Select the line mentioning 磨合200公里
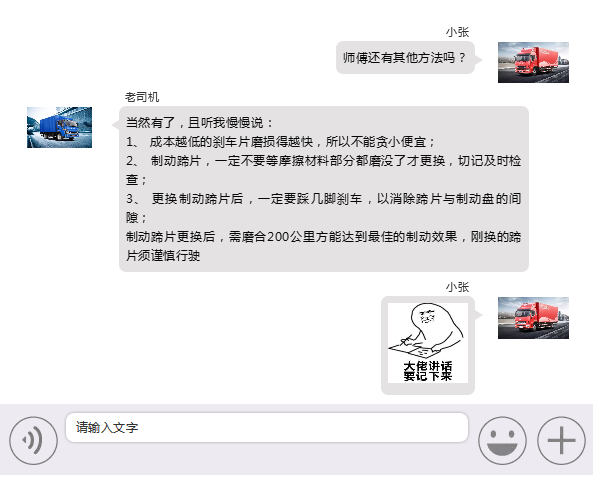Viewport: 593px width, 502px height. [x=324, y=237]
